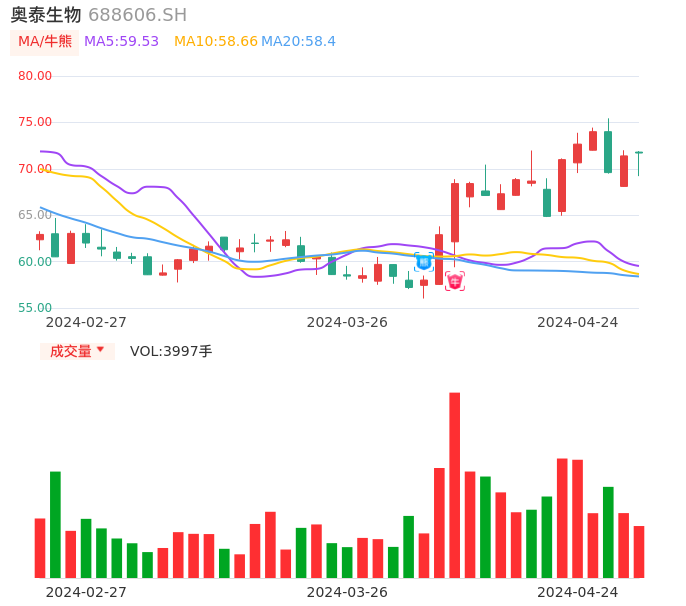Viewport: 686px width, 606px height.
Task: Click the stock name 奥泰生物
Action: [46, 15]
